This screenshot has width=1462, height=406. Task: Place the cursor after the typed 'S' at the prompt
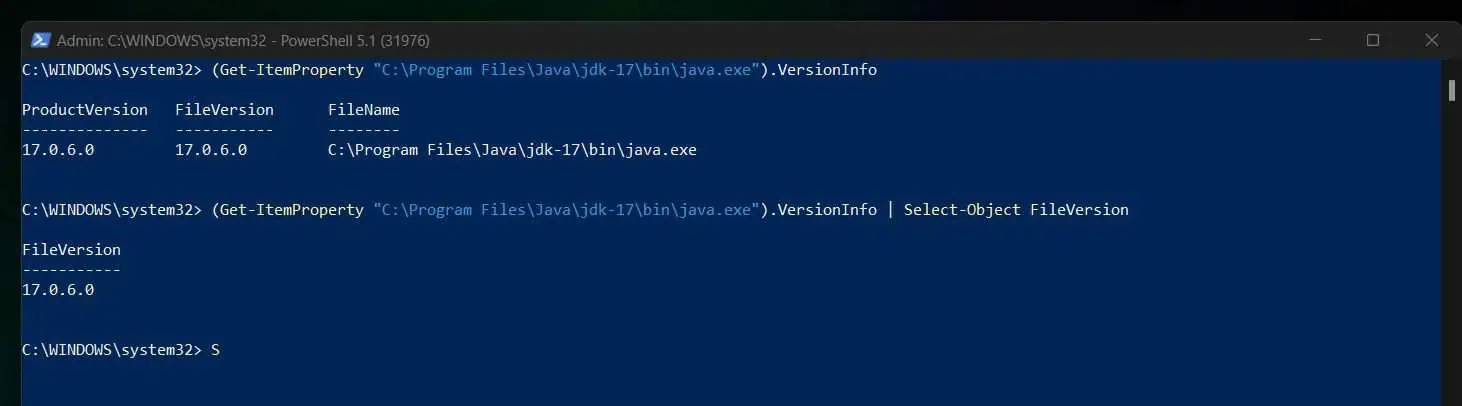(222, 350)
